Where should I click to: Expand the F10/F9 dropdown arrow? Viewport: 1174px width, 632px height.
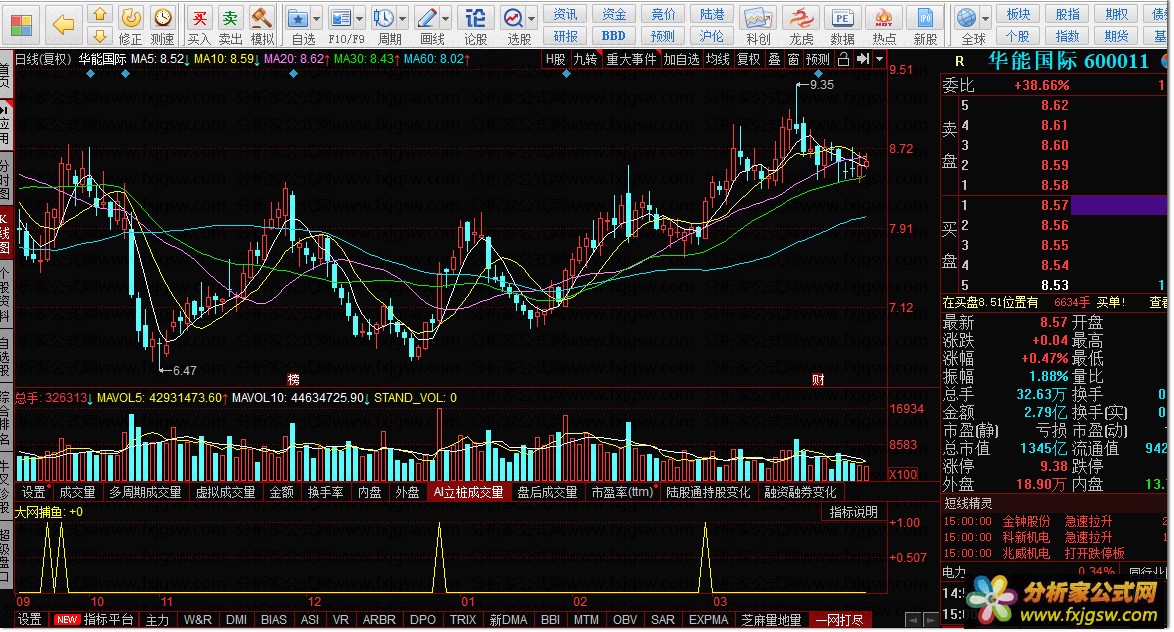360,18
